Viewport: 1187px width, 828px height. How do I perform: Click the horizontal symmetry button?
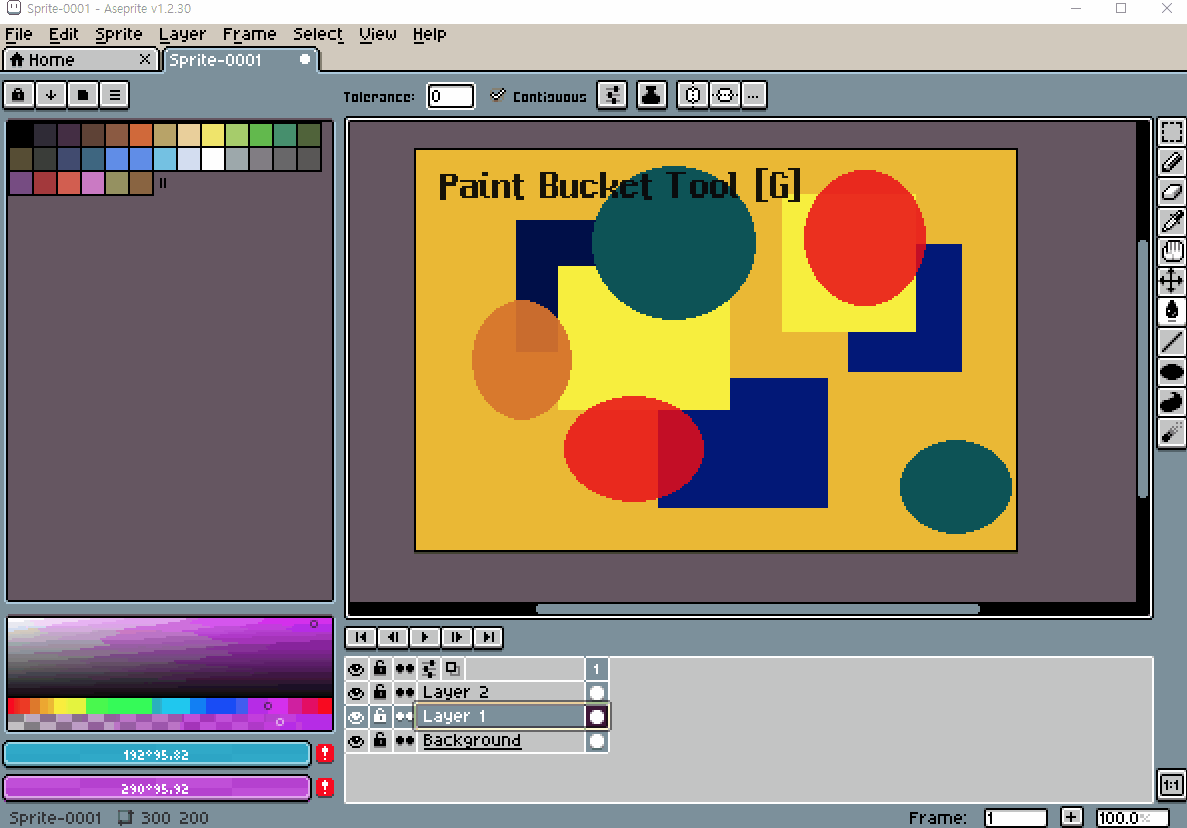(693, 95)
